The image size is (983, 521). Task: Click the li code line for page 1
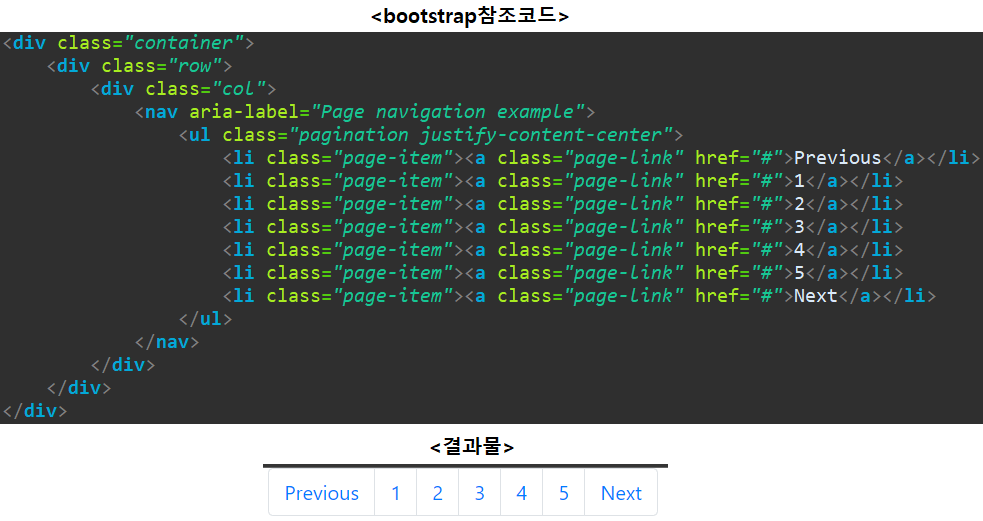[562, 181]
